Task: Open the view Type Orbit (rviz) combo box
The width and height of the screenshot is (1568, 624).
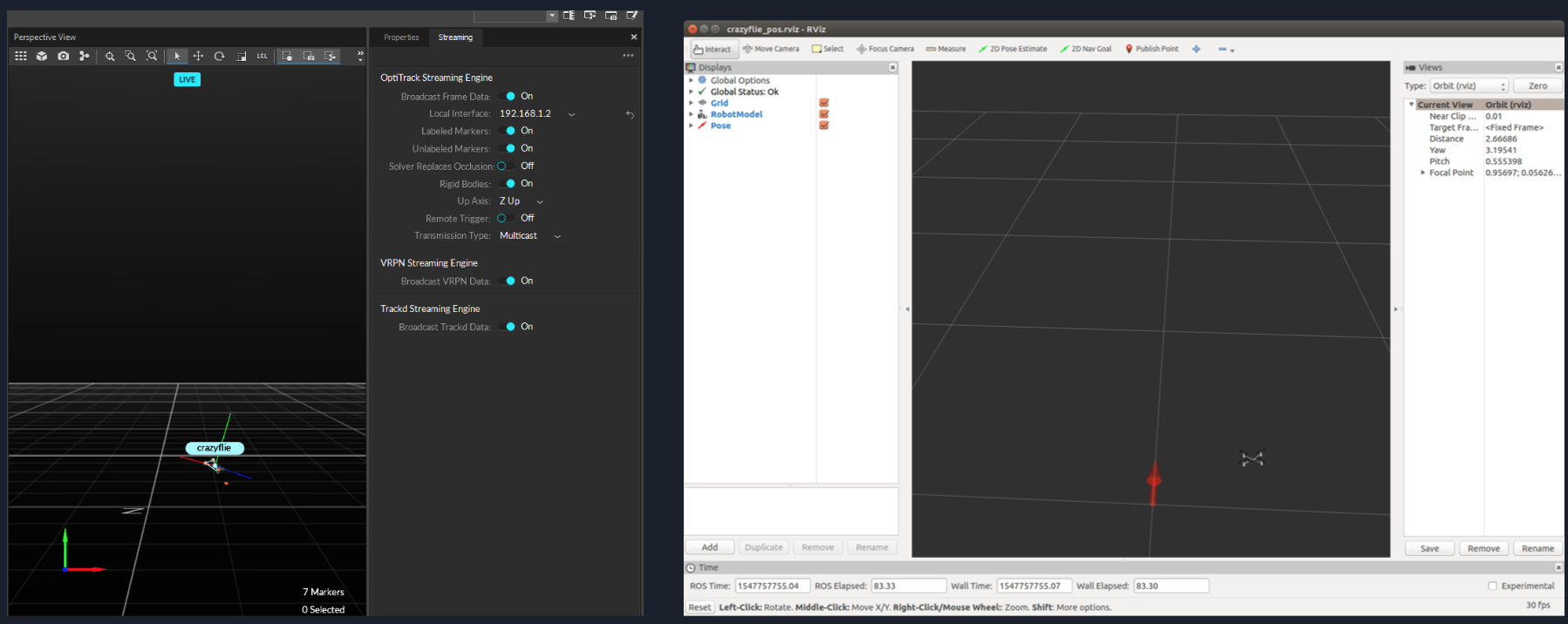Action: click(1469, 85)
